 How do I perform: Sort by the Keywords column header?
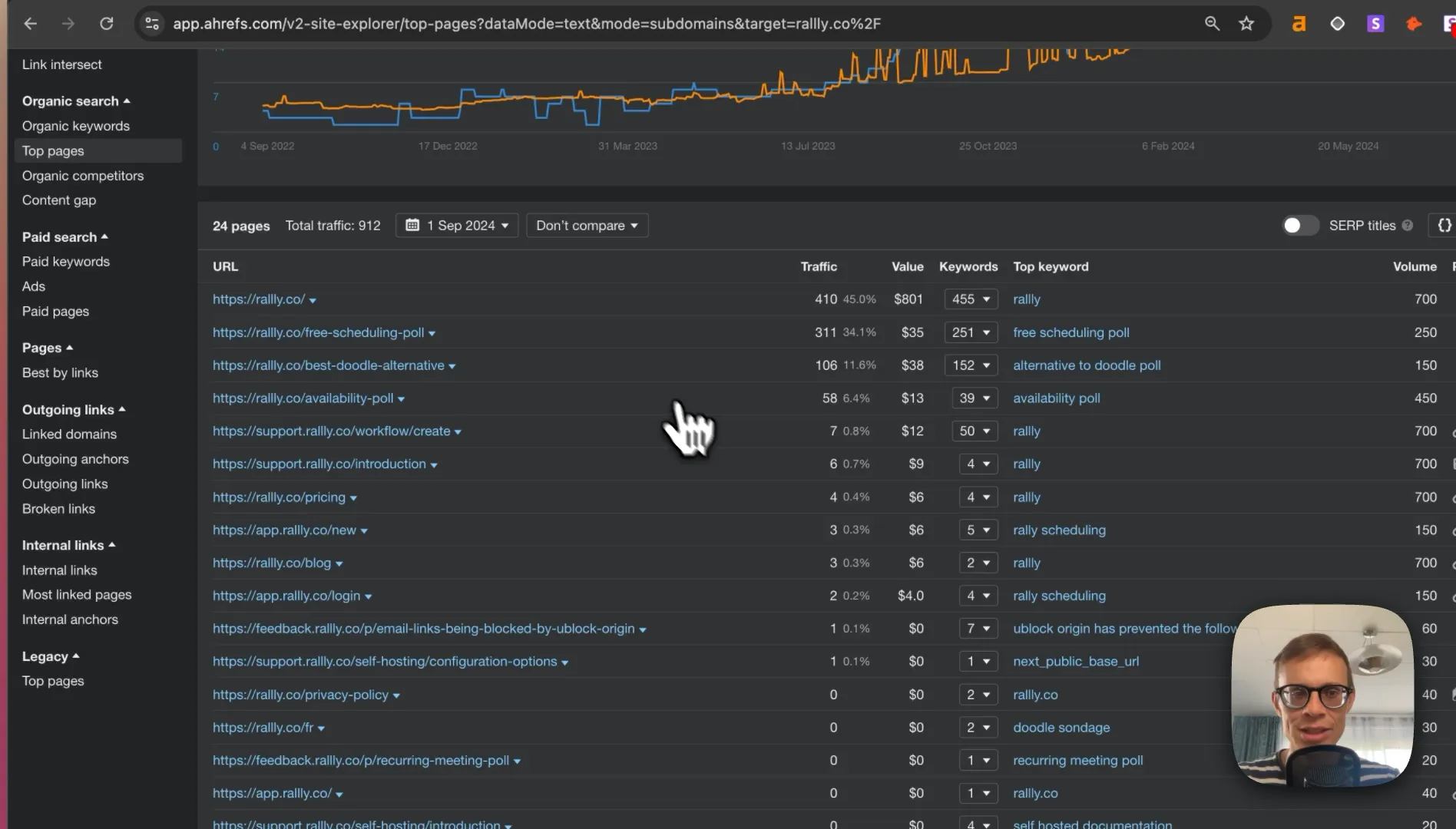click(x=968, y=266)
